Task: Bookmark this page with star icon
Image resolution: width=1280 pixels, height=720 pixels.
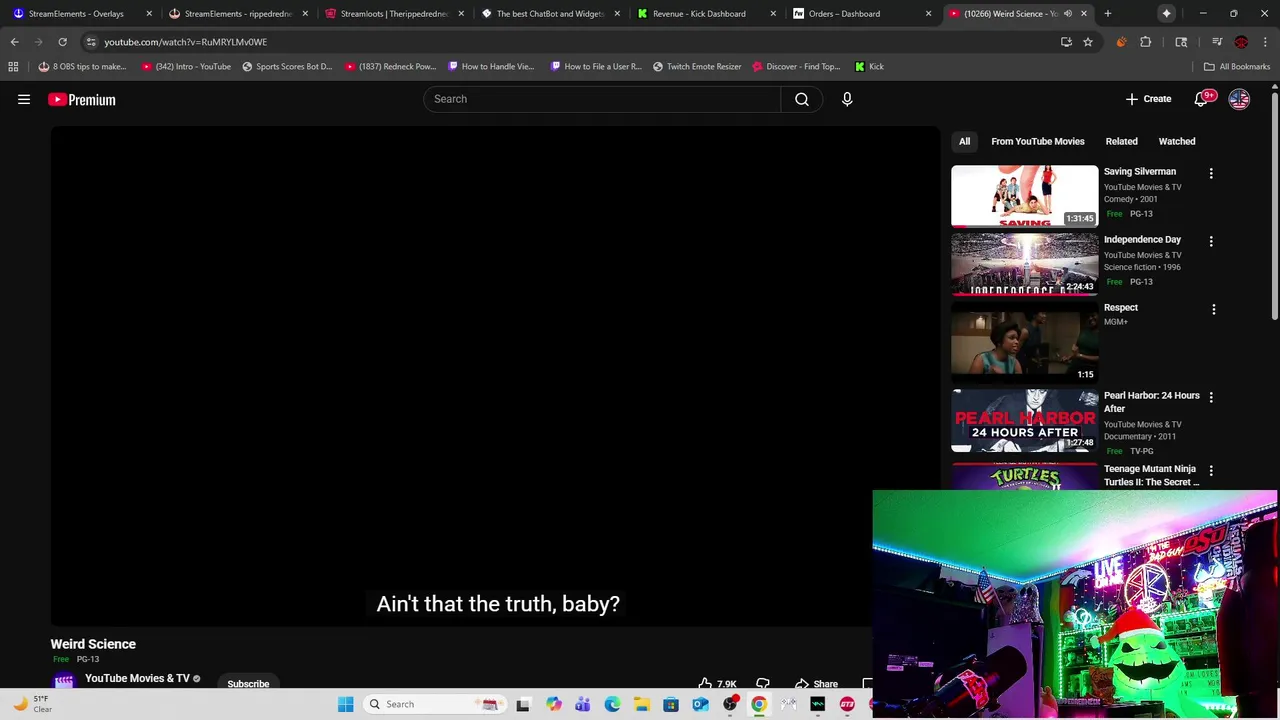Action: point(1088,42)
